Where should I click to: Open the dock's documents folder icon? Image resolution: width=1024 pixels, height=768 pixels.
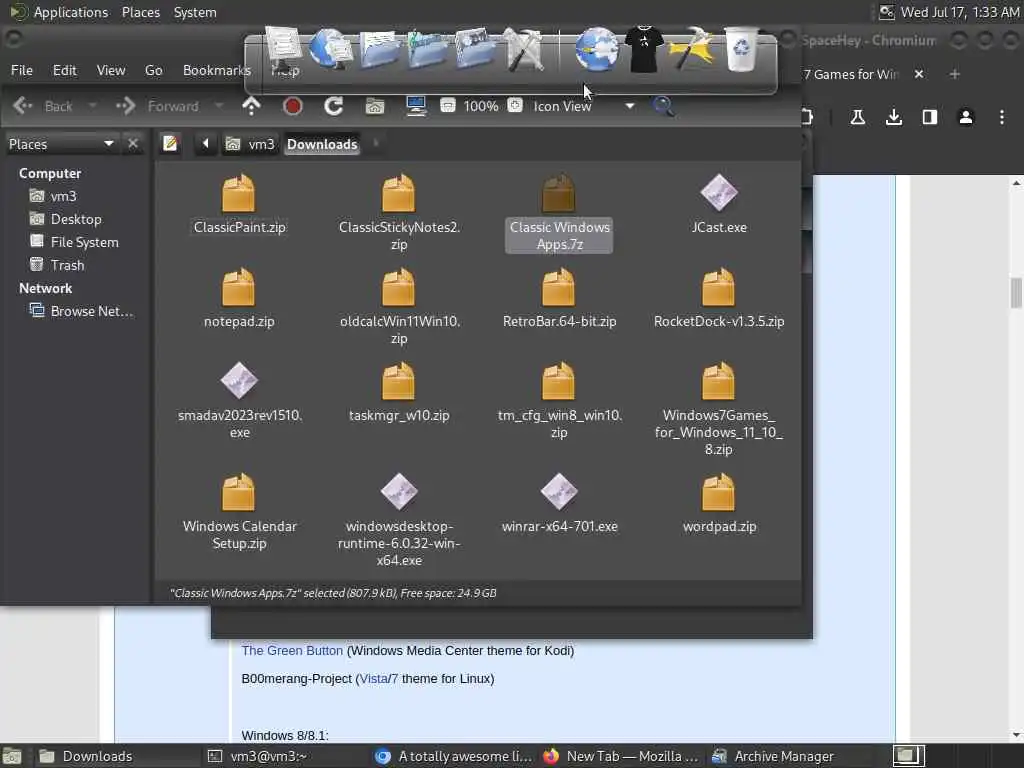tap(379, 49)
